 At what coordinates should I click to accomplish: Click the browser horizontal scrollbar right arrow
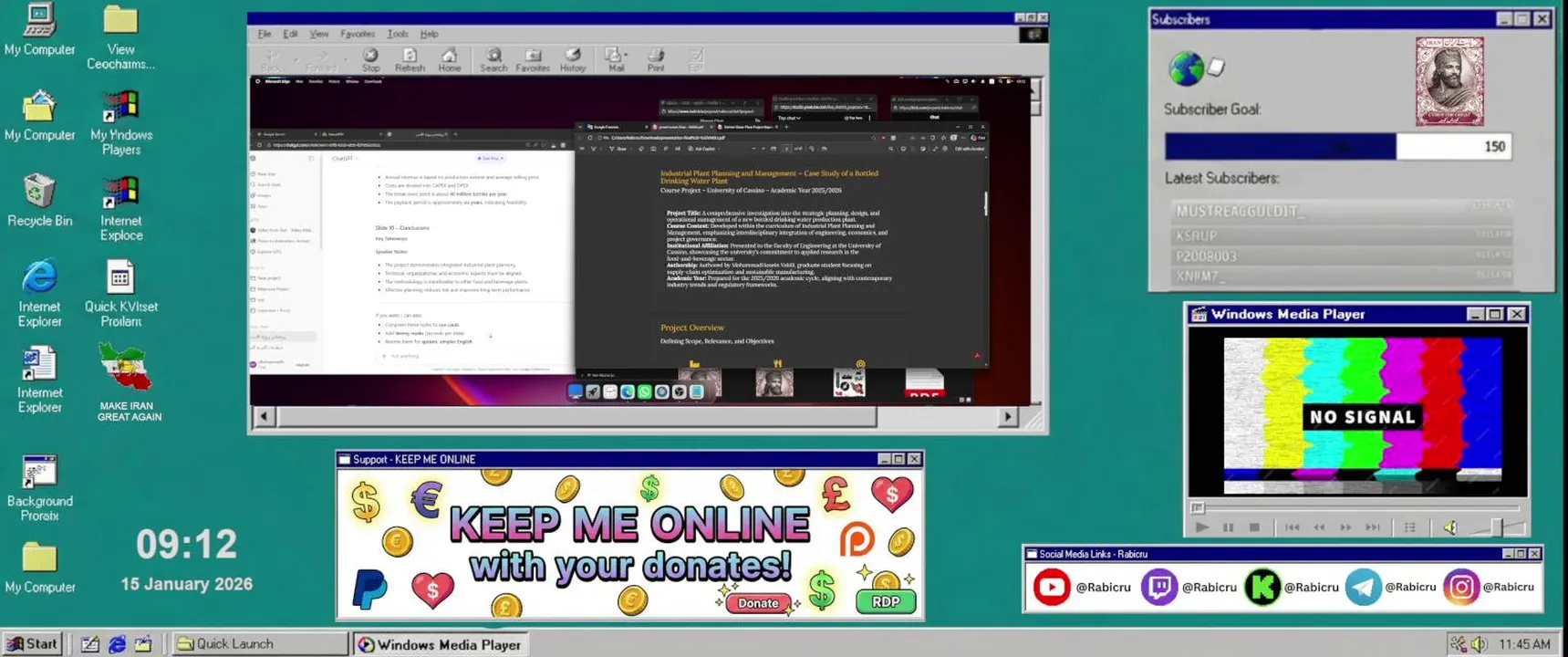tap(1008, 417)
